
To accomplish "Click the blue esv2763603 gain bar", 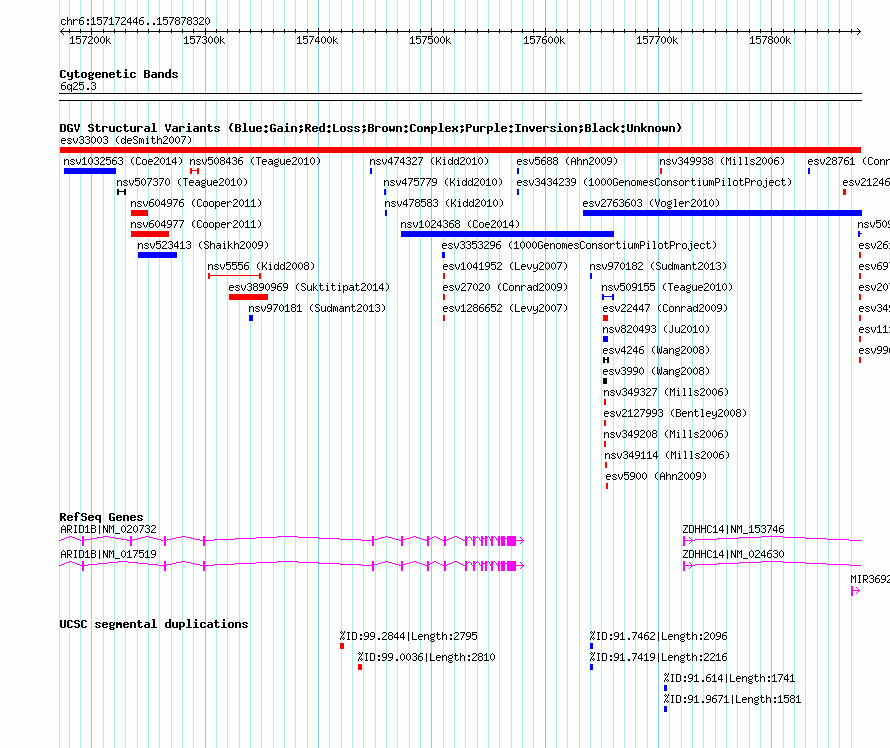I will click(x=722, y=213).
